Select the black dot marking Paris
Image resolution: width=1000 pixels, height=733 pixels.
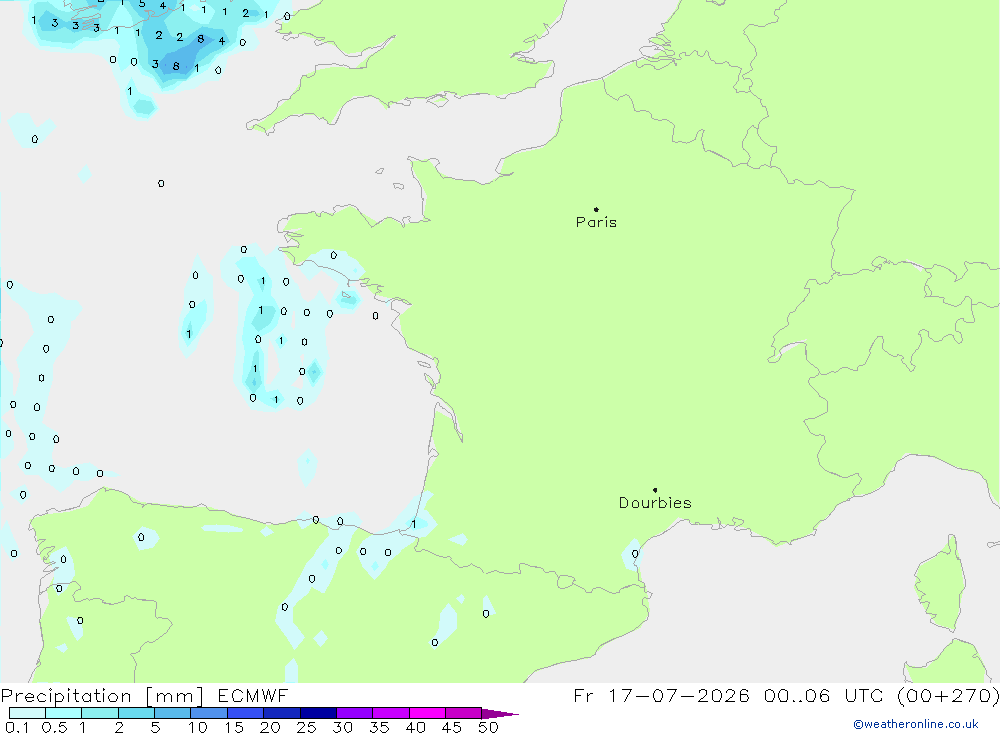pos(596,209)
